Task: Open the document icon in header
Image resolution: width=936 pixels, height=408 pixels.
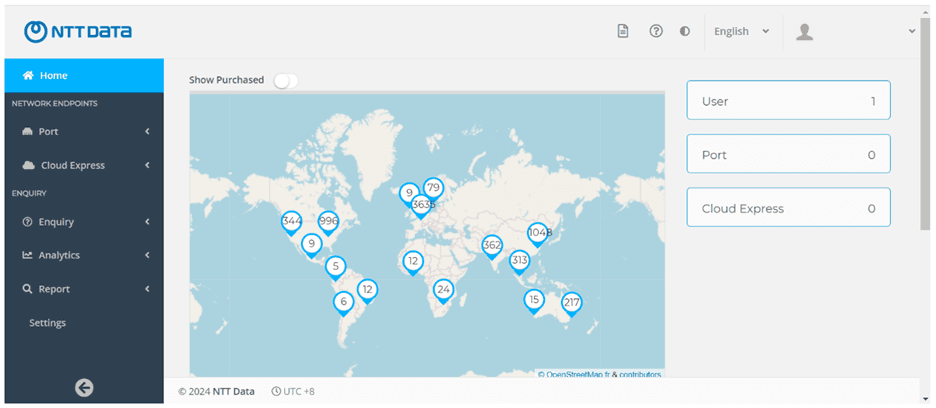Action: [623, 32]
